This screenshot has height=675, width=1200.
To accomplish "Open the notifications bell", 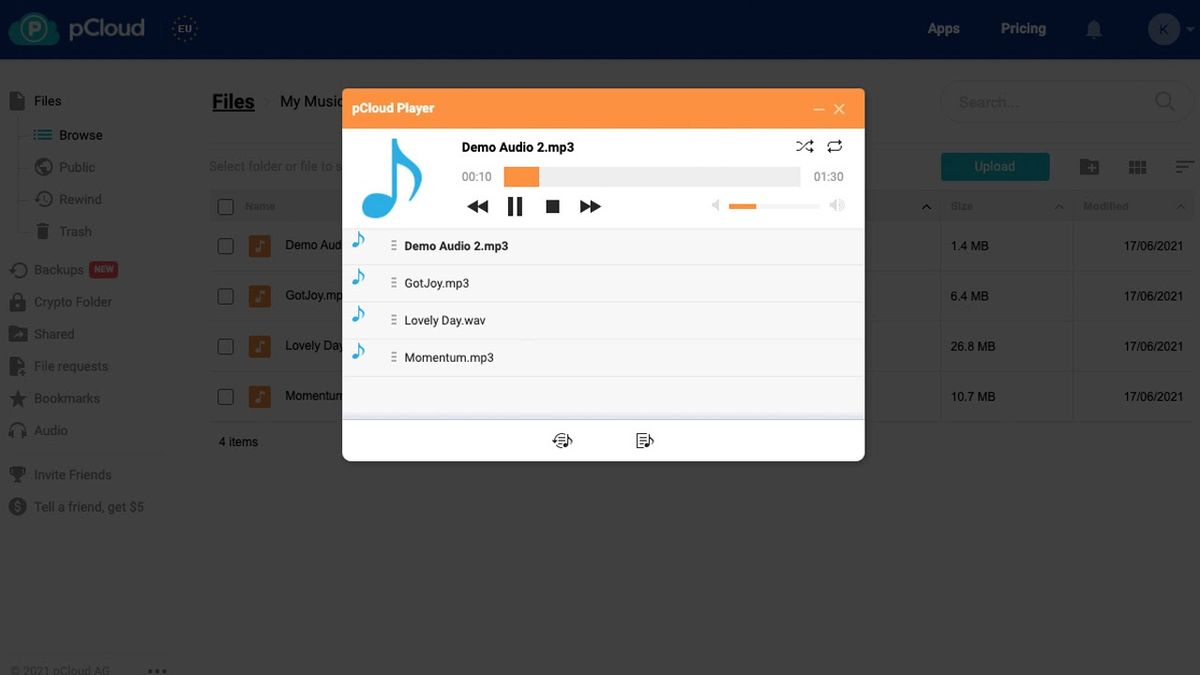I will (x=1093, y=29).
